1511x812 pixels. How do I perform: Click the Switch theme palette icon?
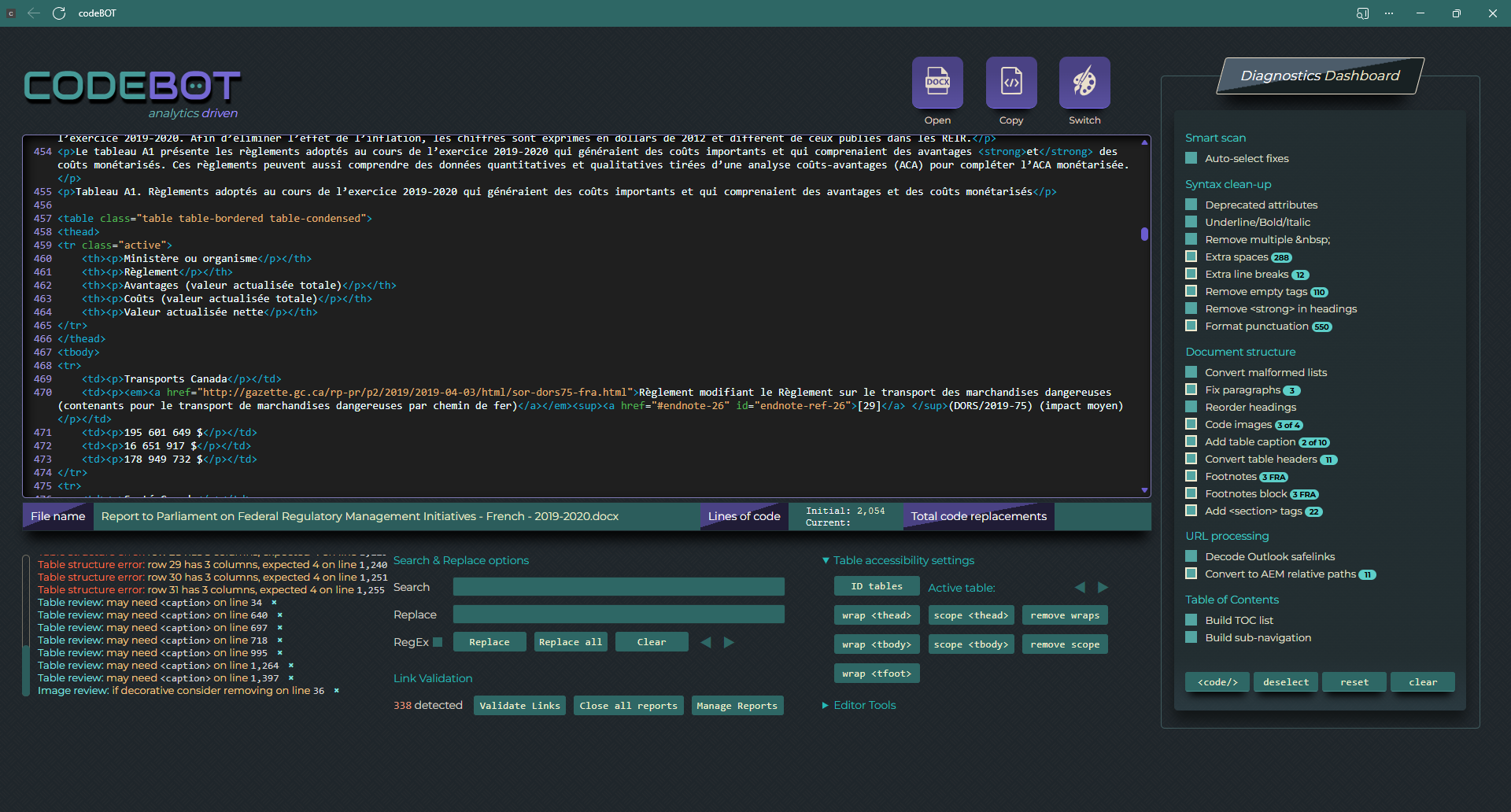(x=1084, y=83)
